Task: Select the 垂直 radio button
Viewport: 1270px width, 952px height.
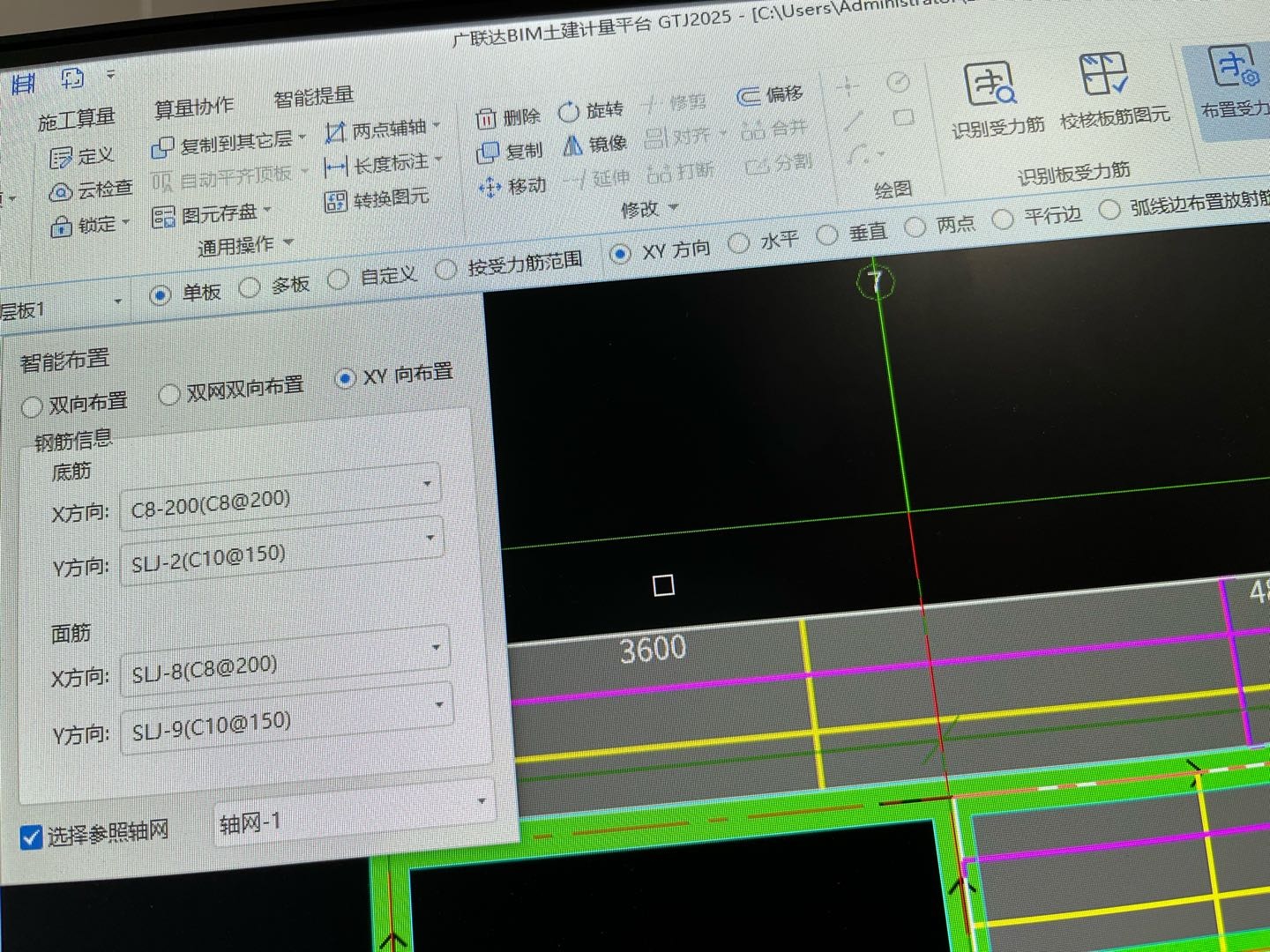Action: [x=827, y=234]
